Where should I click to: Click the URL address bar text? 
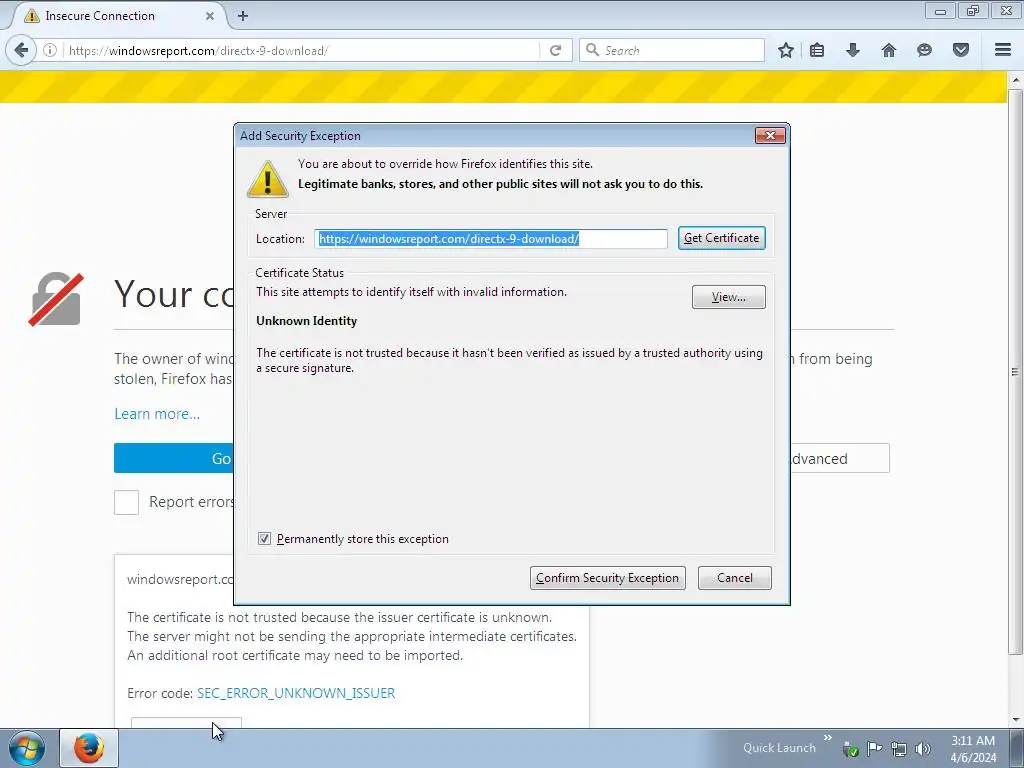[x=198, y=50]
